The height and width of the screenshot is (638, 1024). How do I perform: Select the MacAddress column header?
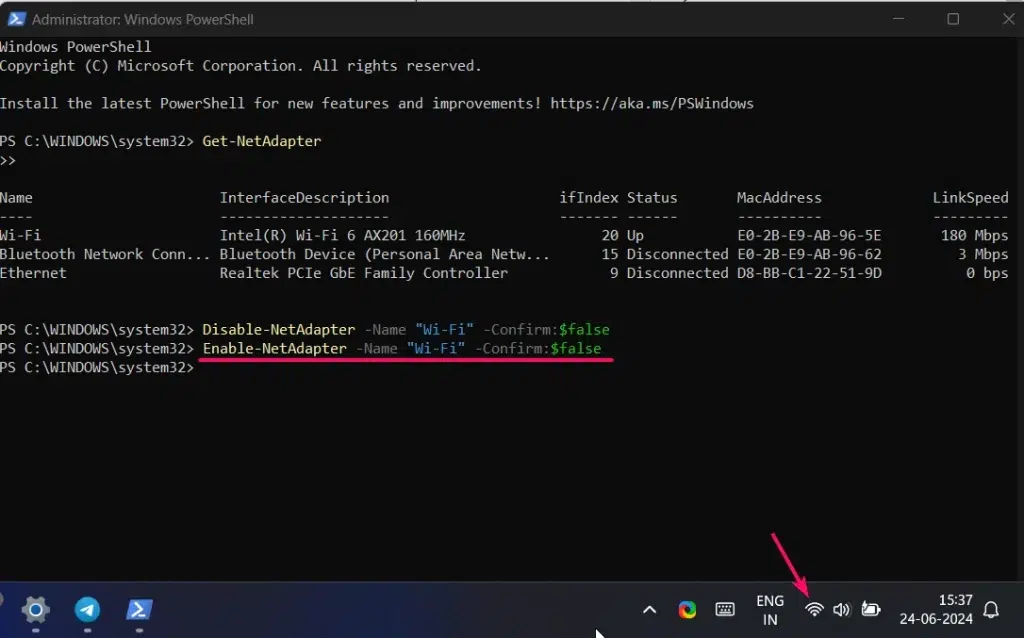coord(779,197)
